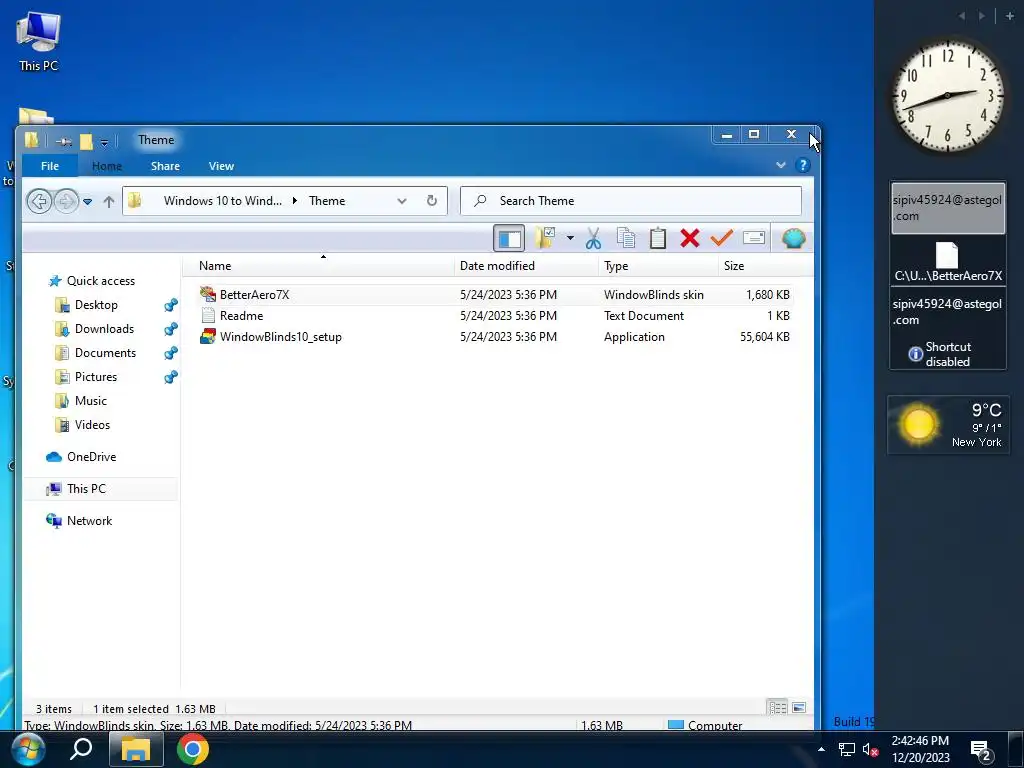Image resolution: width=1024 pixels, height=768 pixels.
Task: Open Desktop in navigation pane
Action: (96, 305)
